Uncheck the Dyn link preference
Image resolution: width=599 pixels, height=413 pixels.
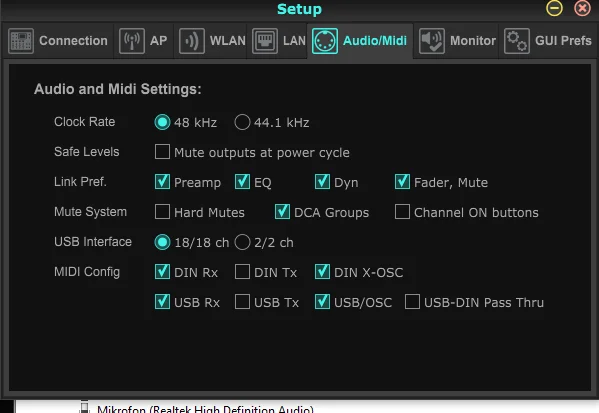click(322, 181)
